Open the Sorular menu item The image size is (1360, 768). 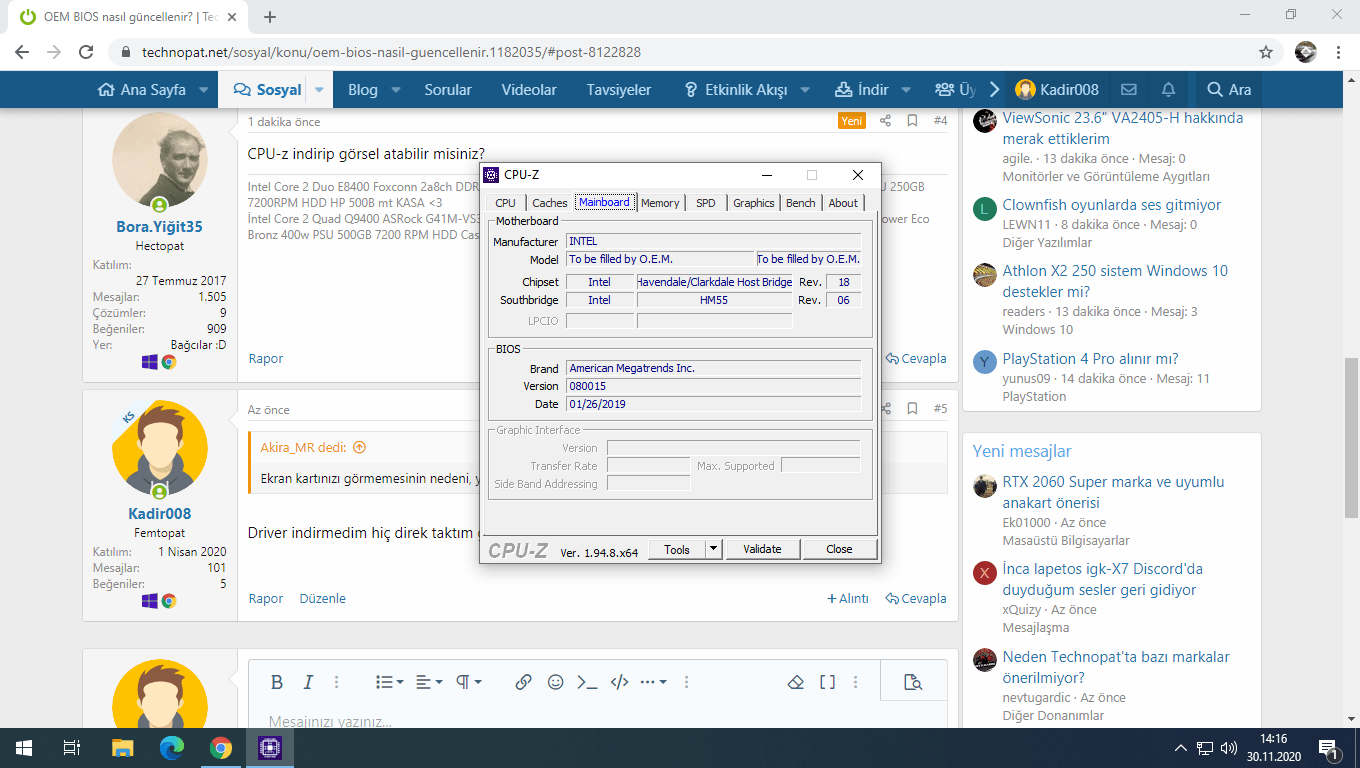(x=448, y=89)
